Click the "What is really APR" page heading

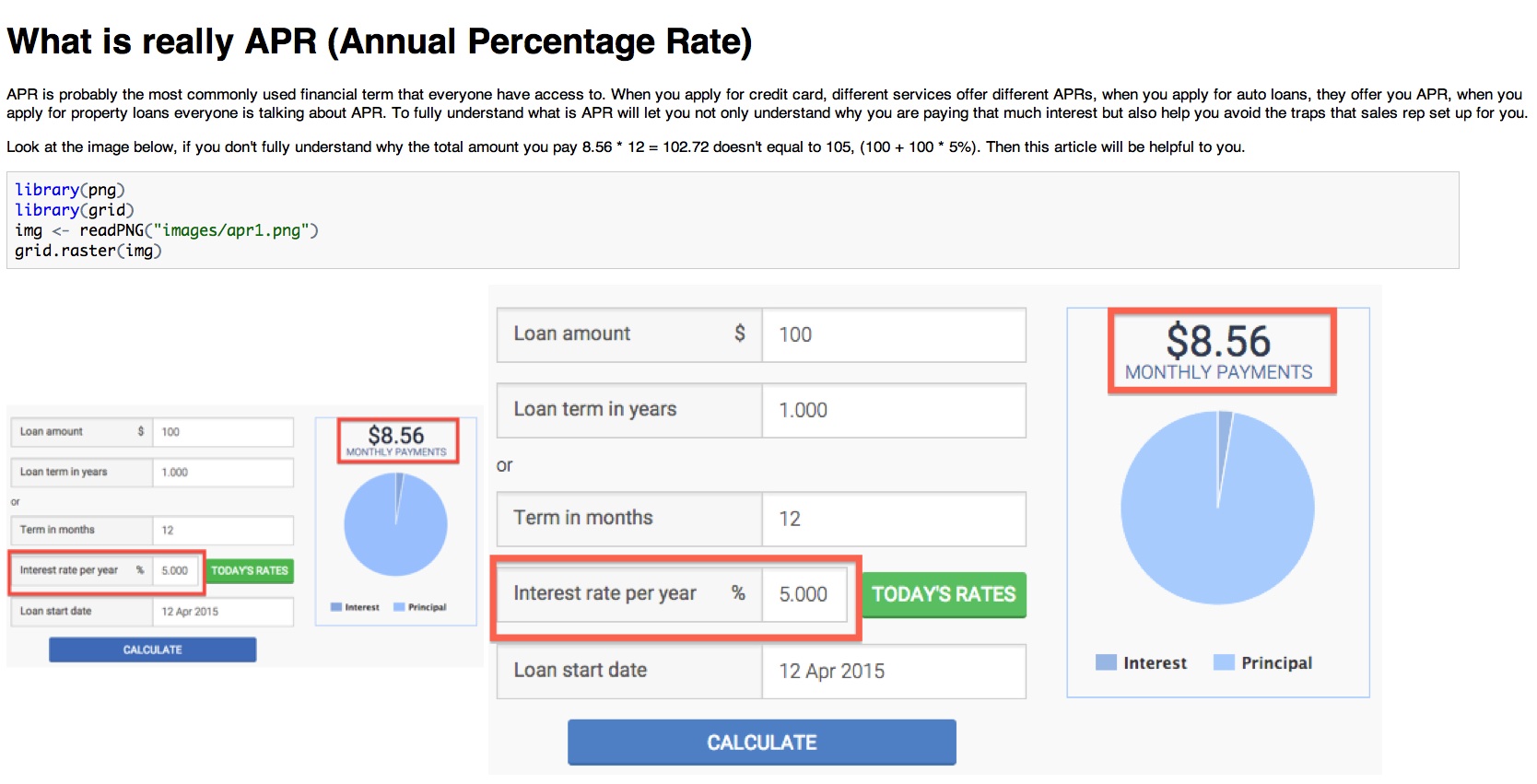click(380, 42)
